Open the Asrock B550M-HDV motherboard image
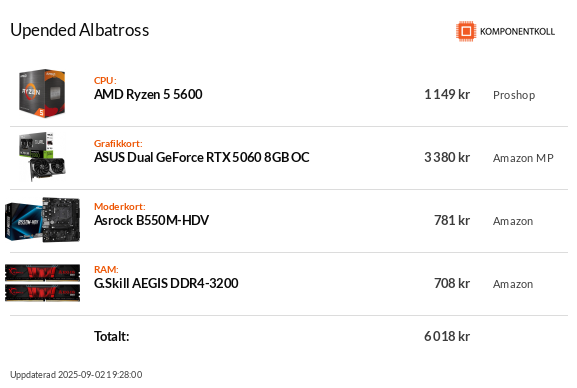This screenshot has width=577, height=388. [42, 220]
